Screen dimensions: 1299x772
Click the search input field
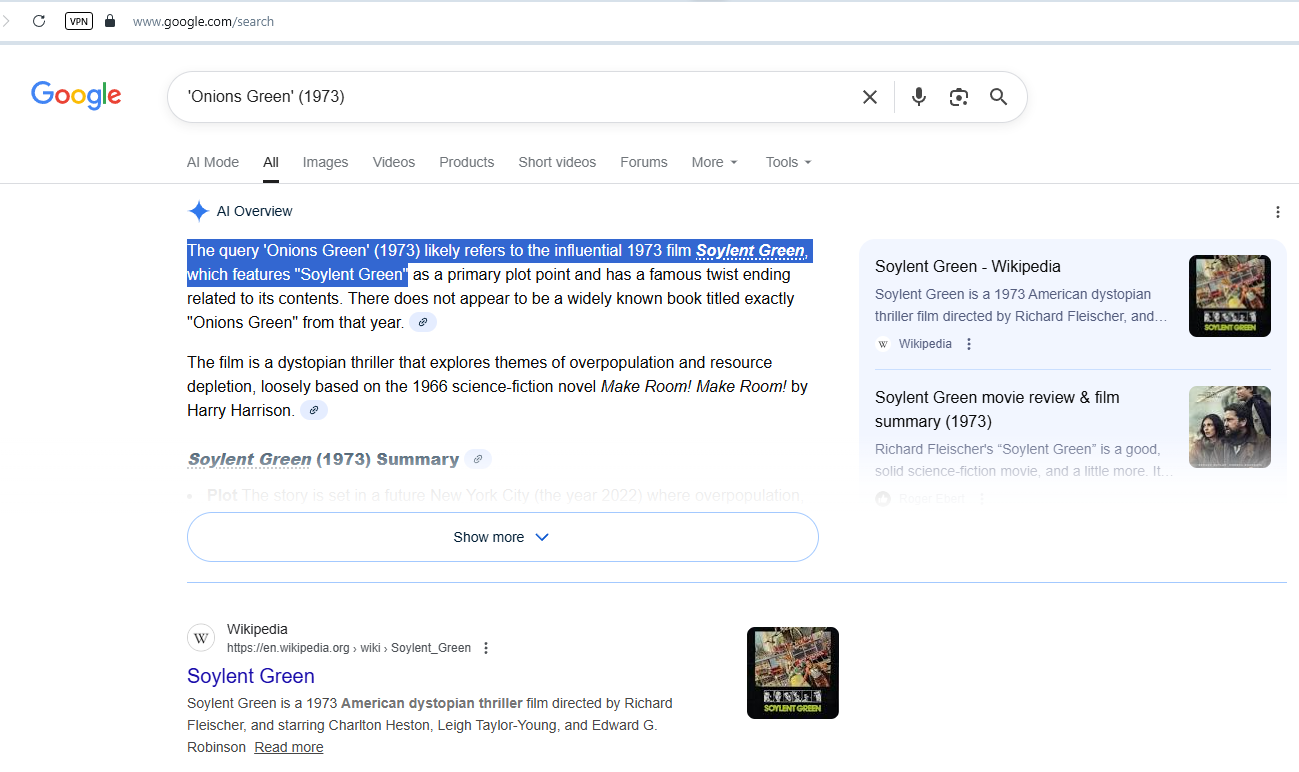pyautogui.click(x=515, y=97)
